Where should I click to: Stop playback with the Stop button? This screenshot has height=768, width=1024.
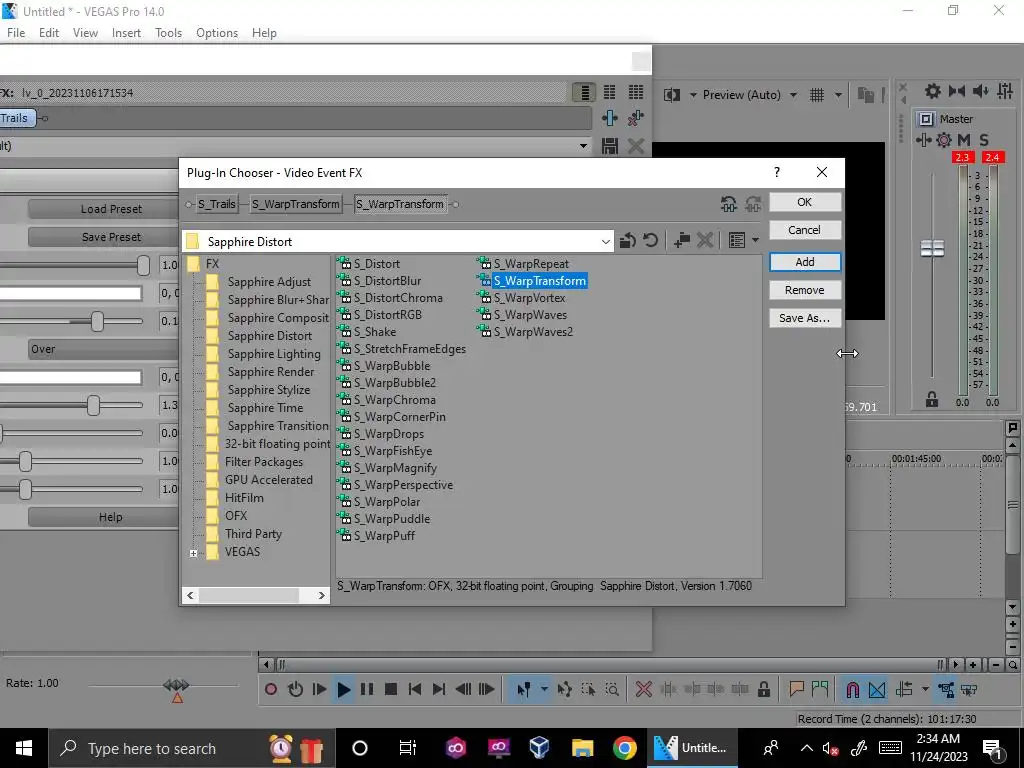[x=391, y=689]
